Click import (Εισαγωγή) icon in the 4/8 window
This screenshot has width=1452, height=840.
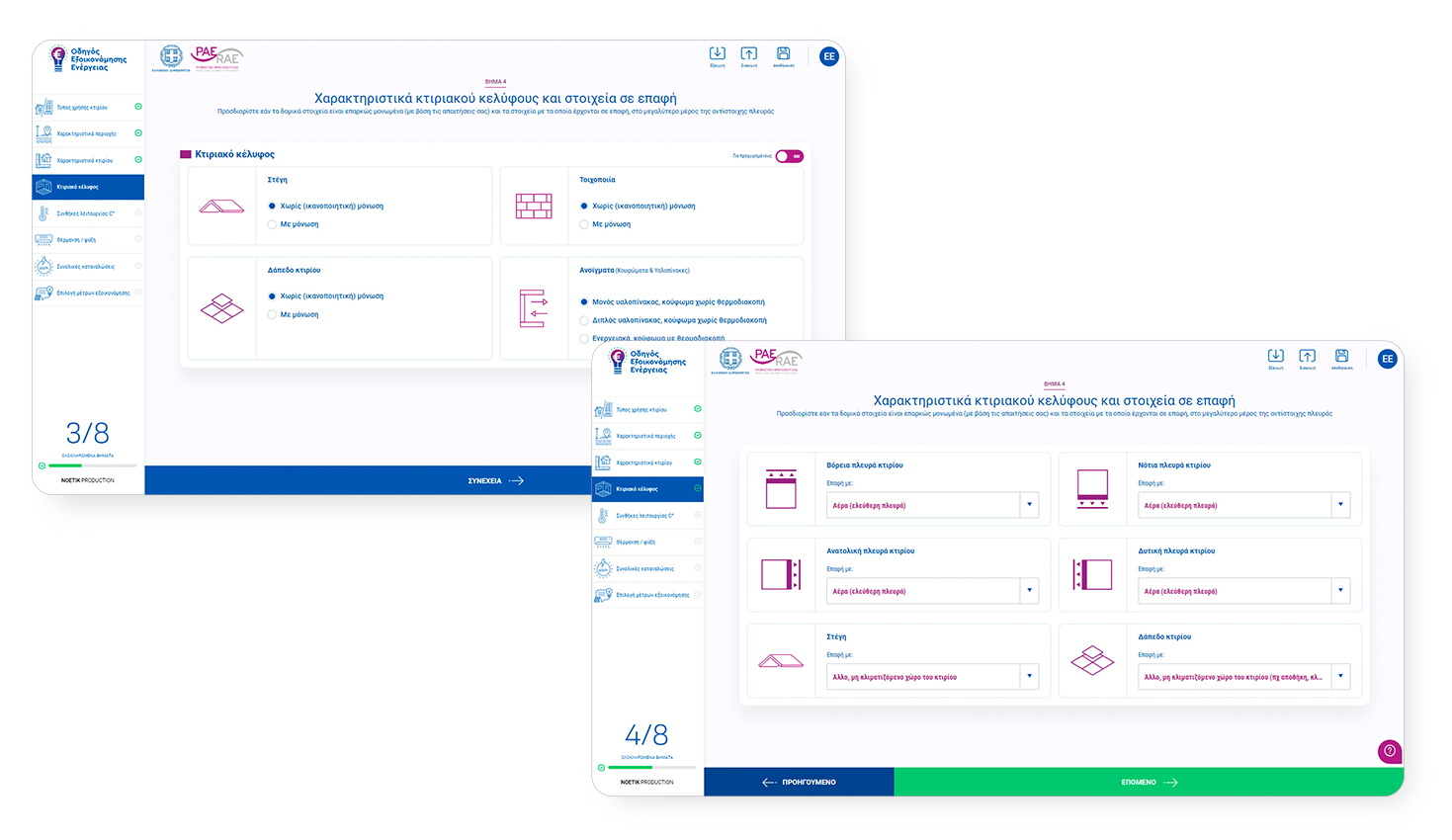click(x=1307, y=357)
